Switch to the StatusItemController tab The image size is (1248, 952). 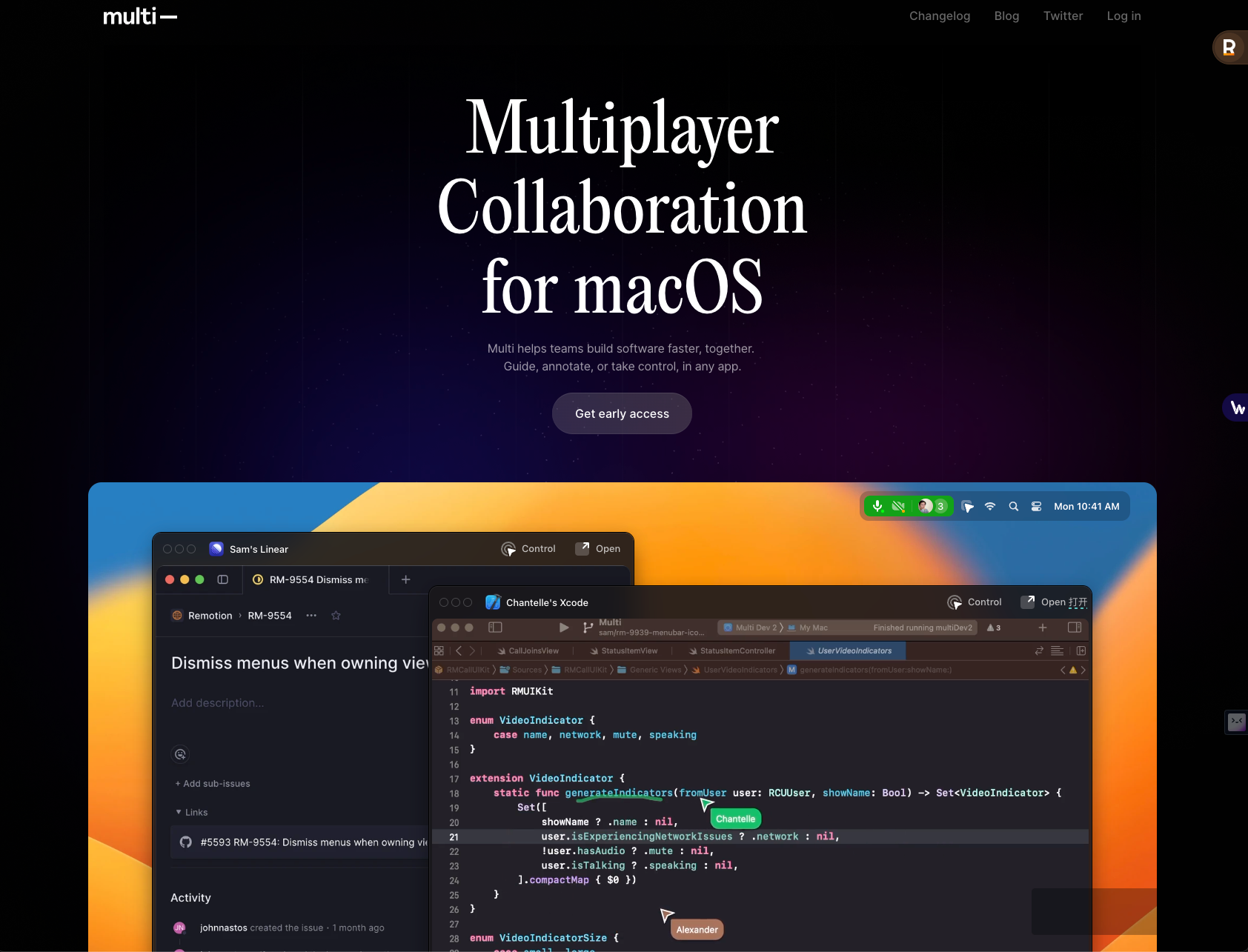(731, 650)
